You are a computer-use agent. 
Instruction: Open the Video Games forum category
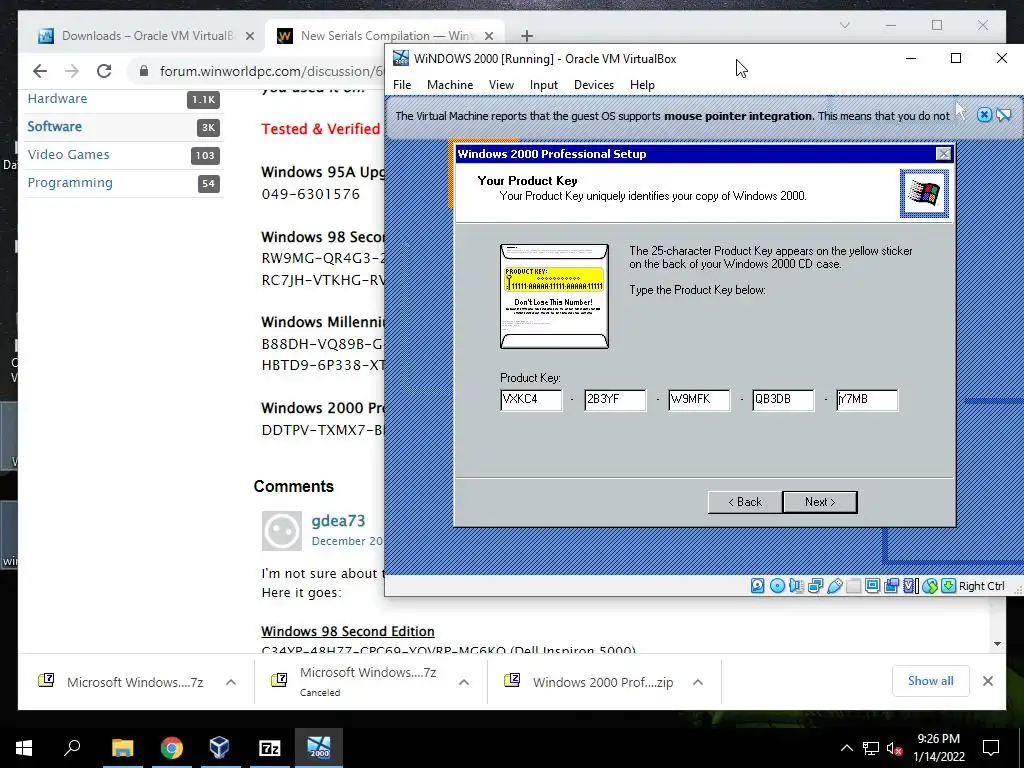[69, 155]
